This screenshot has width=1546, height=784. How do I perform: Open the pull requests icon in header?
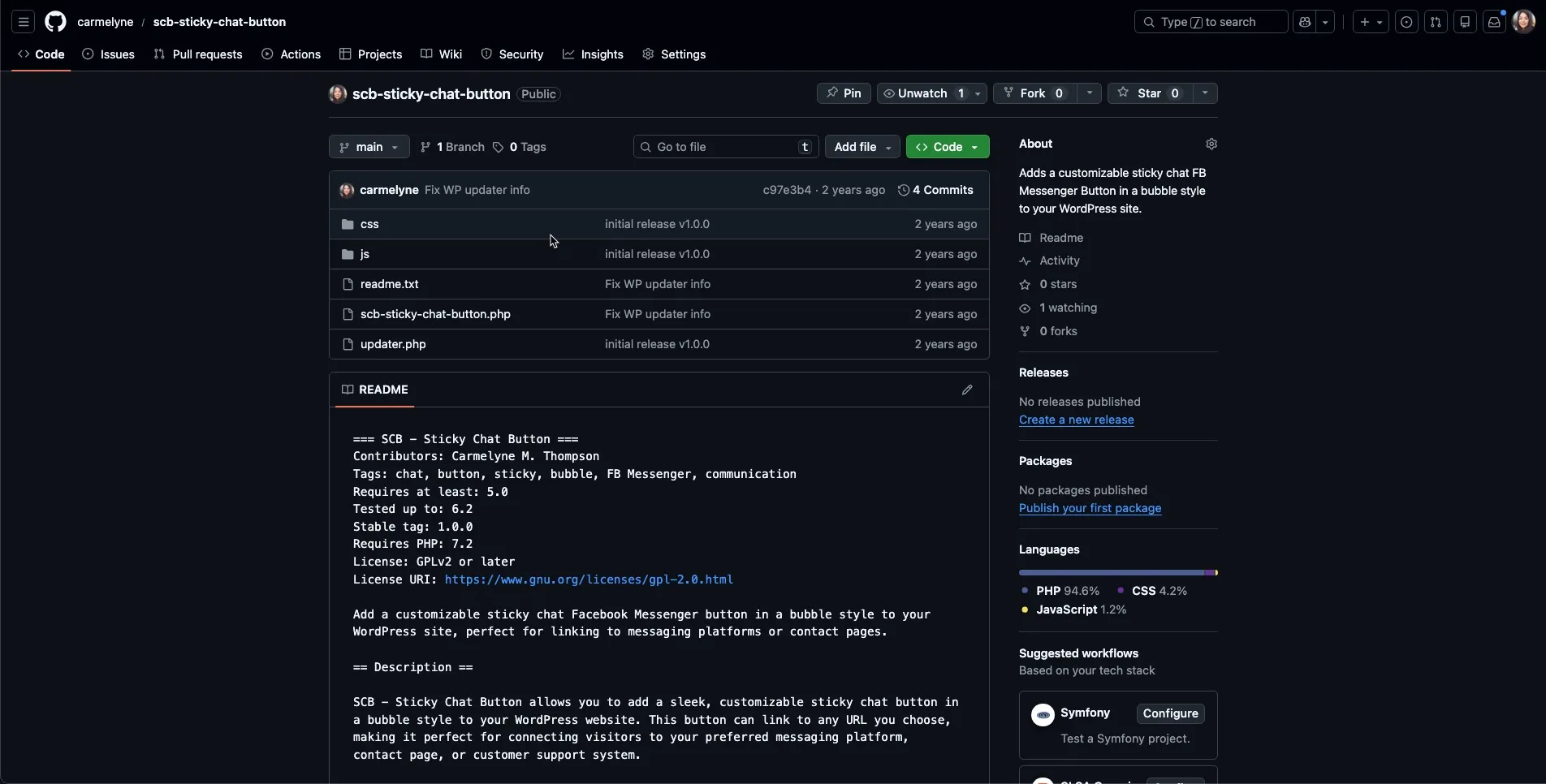click(1436, 22)
